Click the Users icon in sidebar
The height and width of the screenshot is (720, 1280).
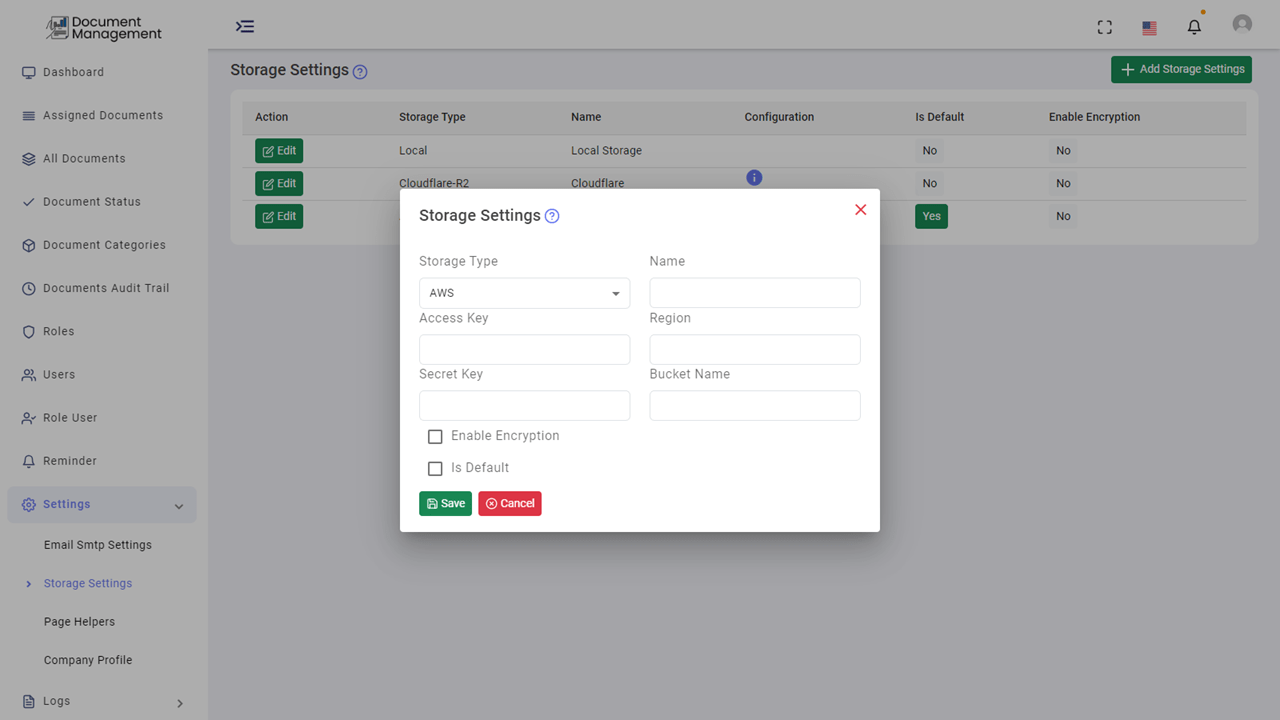click(27, 374)
